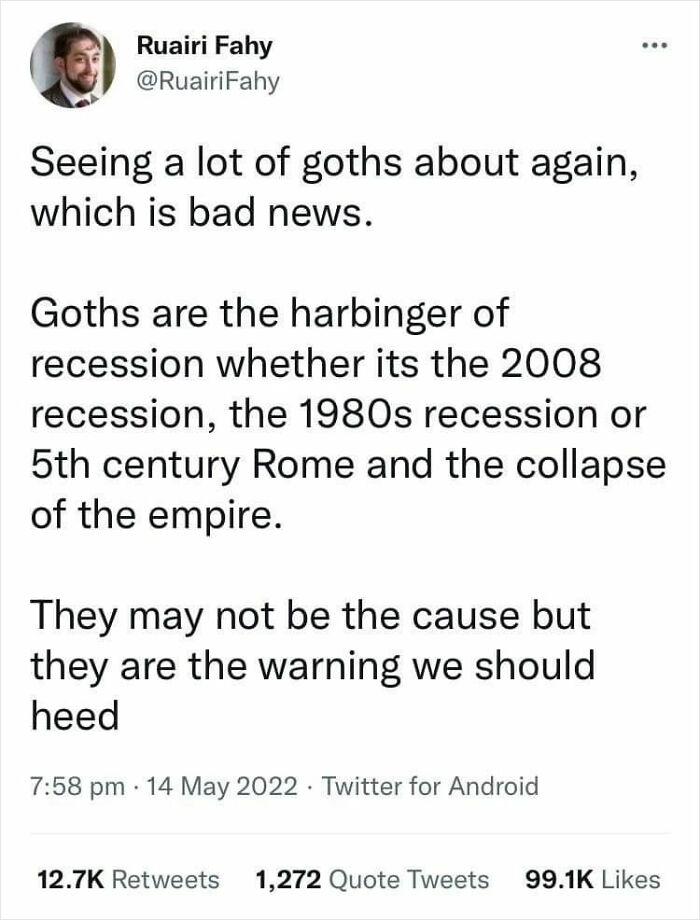Viewport: 700px width, 920px height.
Task: Open the three-dot more options menu
Action: [x=654, y=49]
